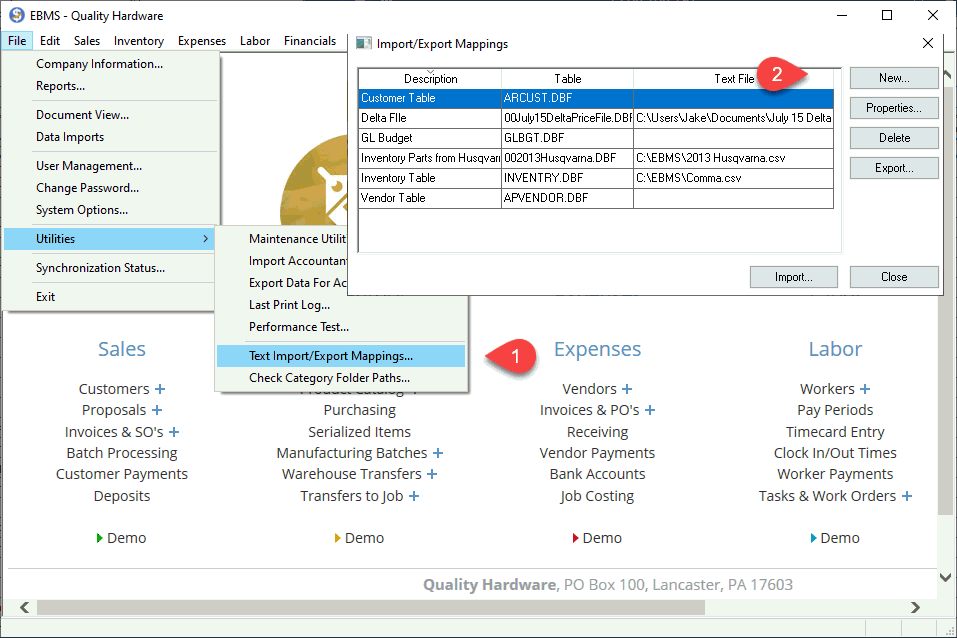Close the Import/Export Mappings dialog with X

928,43
